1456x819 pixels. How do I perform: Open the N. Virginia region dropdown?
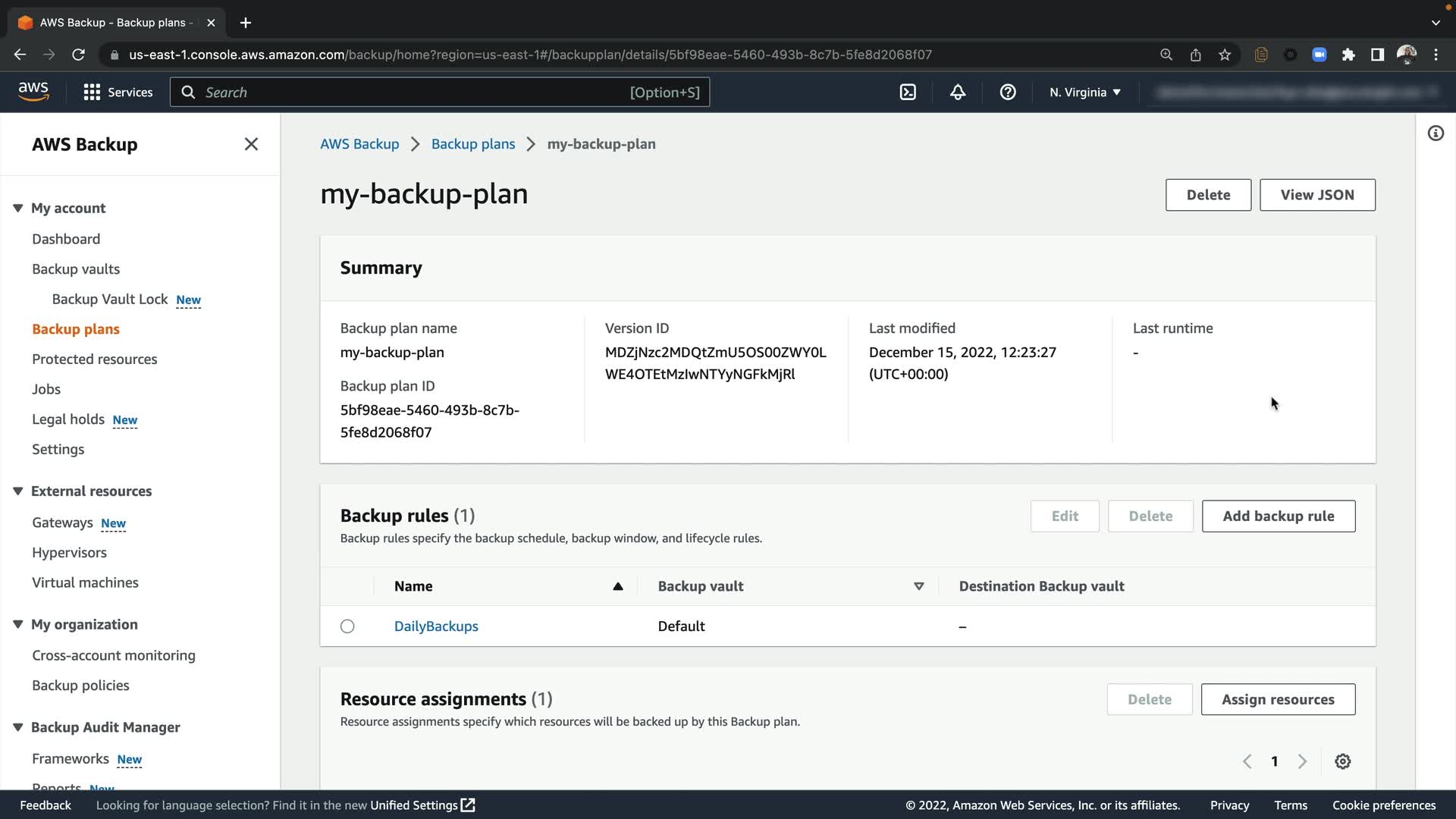(1084, 93)
